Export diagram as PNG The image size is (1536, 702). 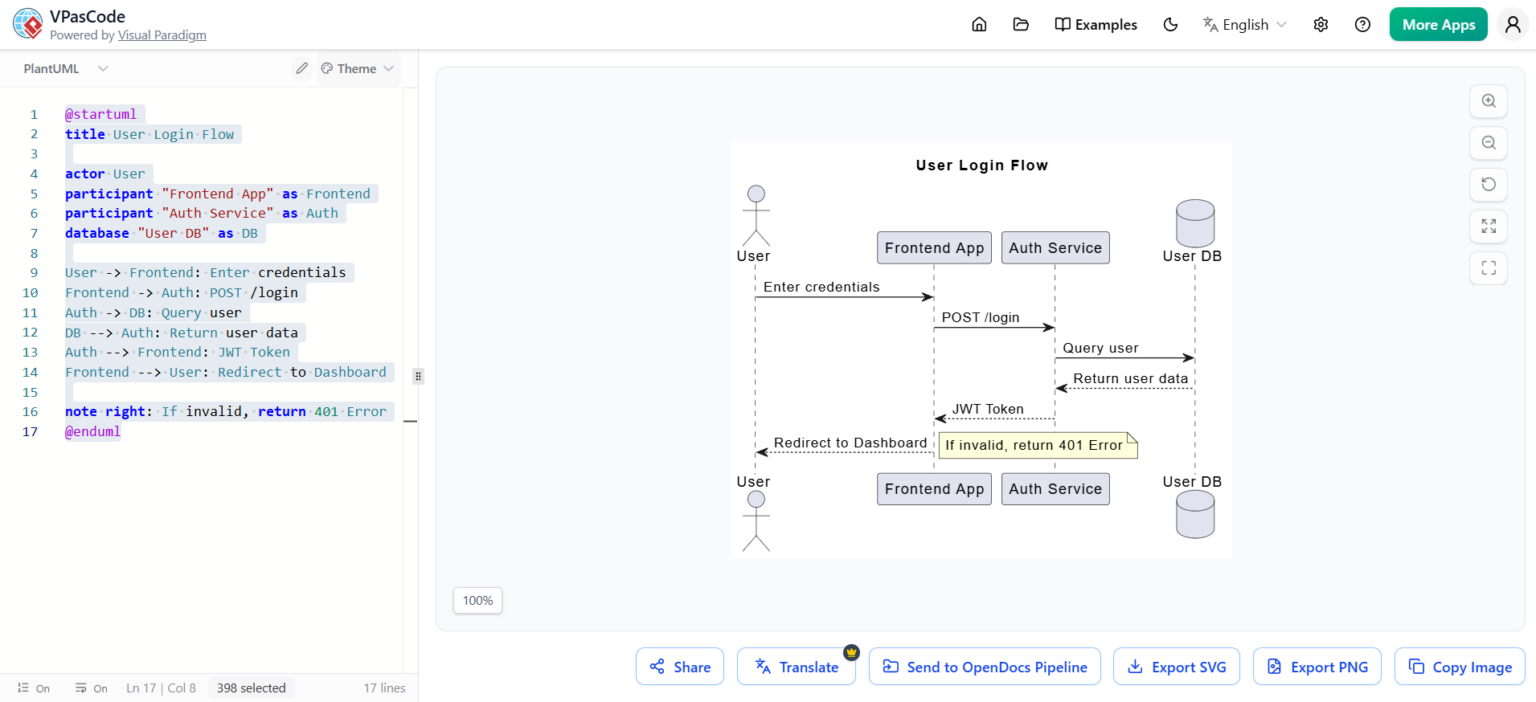pos(1317,667)
